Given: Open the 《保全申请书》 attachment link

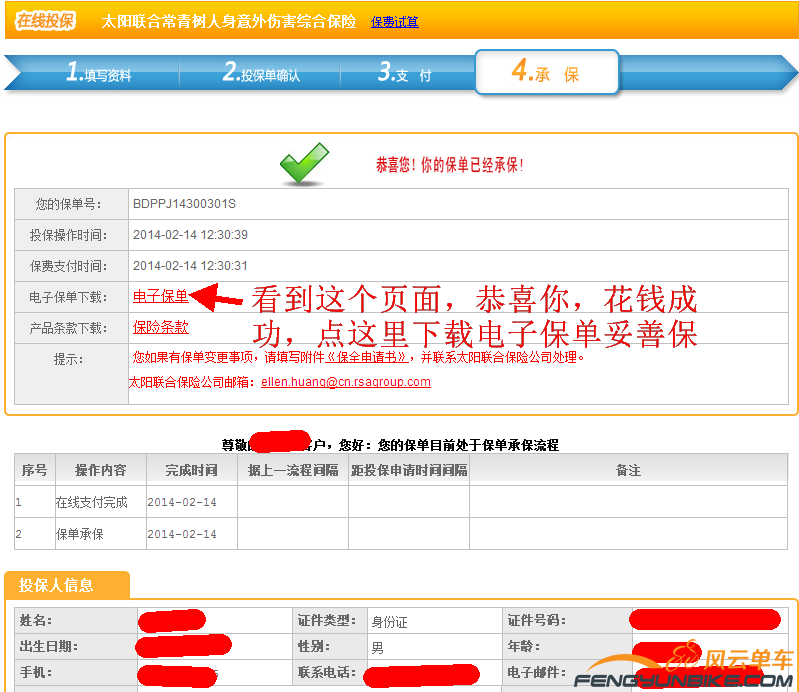Looking at the screenshot, I should coord(366,357).
